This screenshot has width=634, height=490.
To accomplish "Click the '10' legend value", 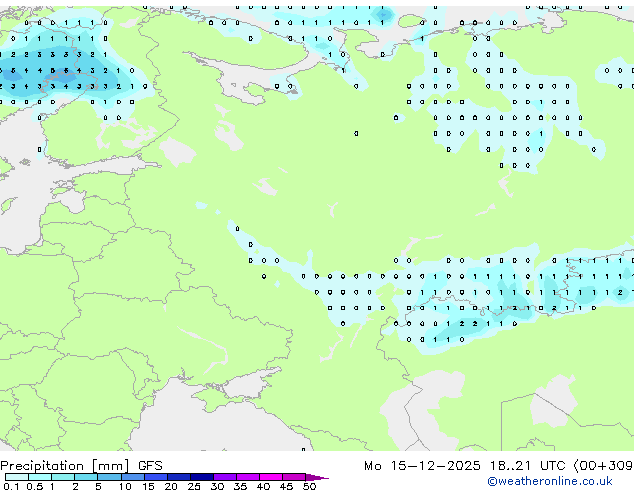I will point(125,486).
